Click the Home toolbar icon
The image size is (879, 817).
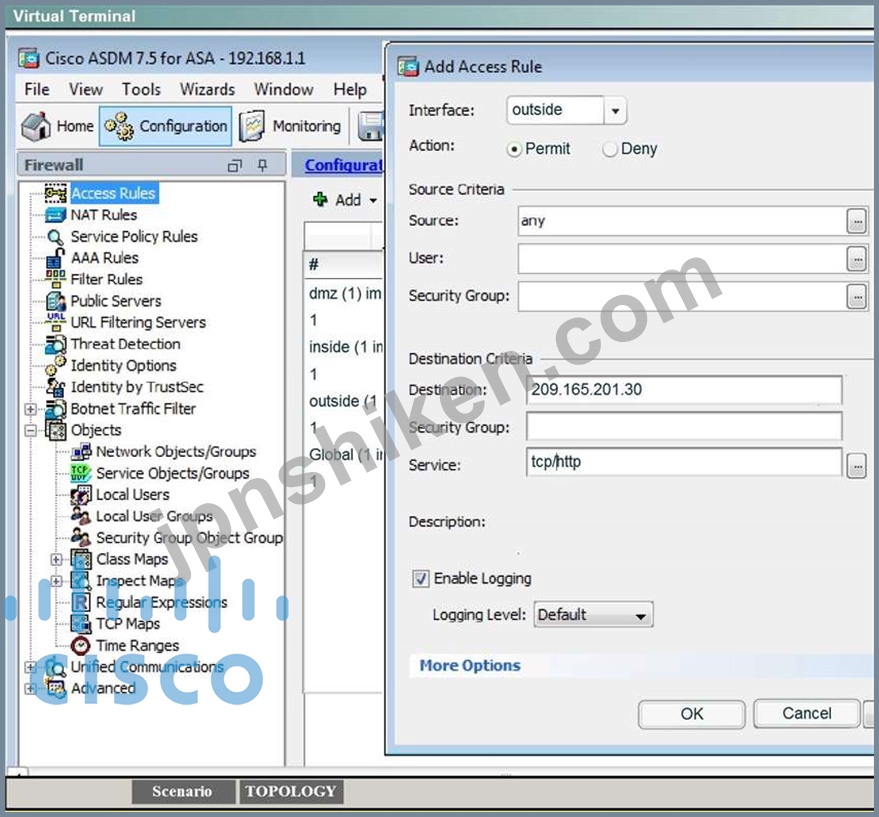point(36,126)
